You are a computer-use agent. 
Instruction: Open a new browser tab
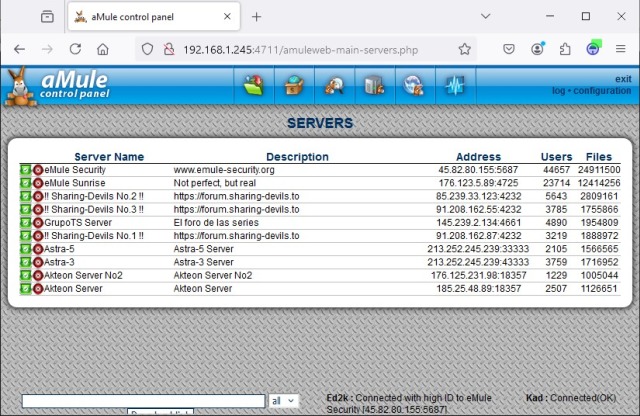256,17
